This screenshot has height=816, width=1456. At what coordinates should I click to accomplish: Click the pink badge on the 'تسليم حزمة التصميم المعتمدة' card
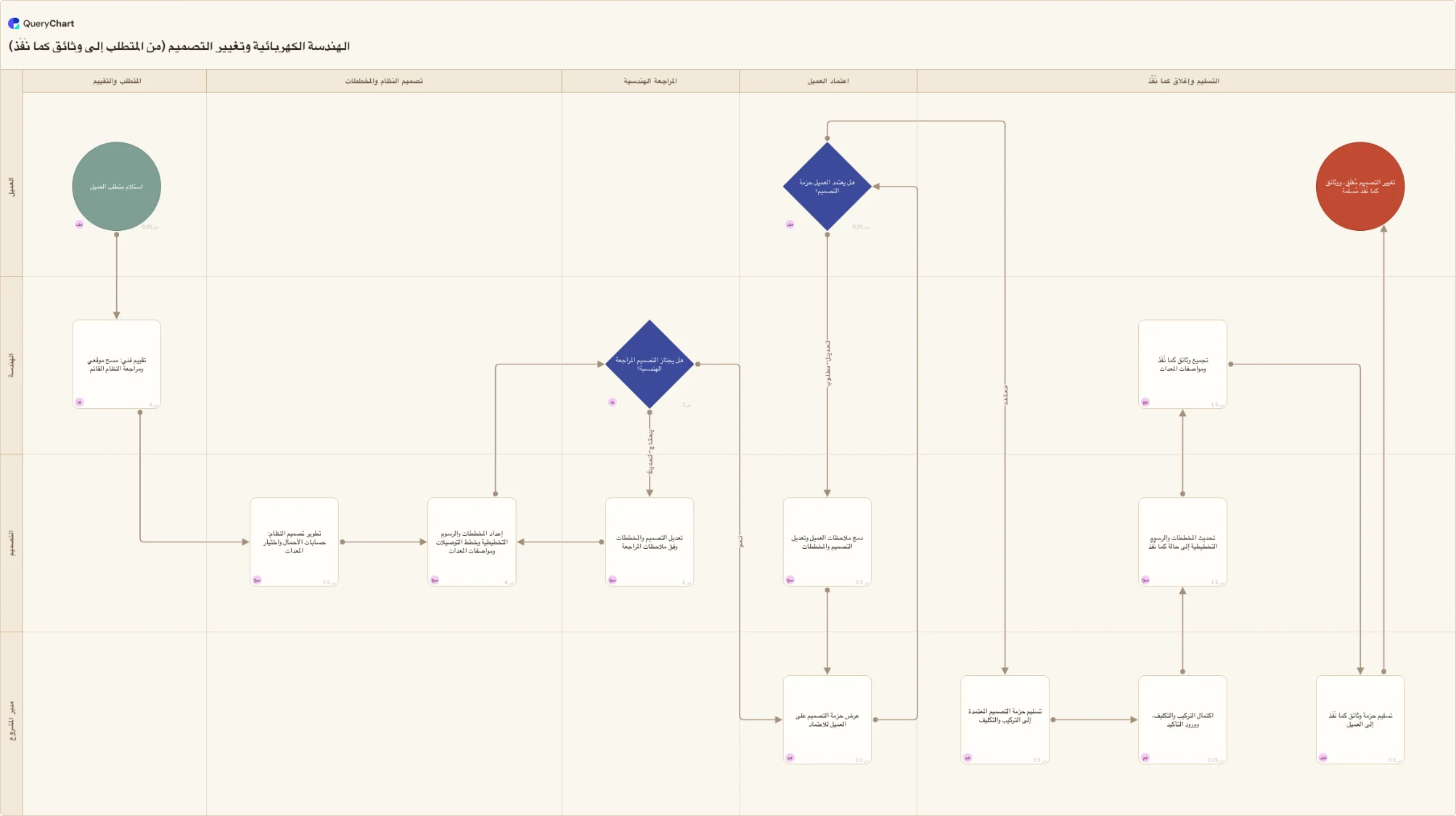[968, 758]
